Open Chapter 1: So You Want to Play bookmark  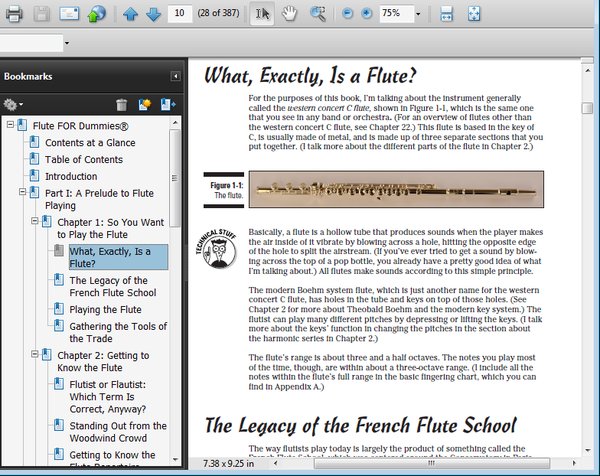tap(111, 228)
